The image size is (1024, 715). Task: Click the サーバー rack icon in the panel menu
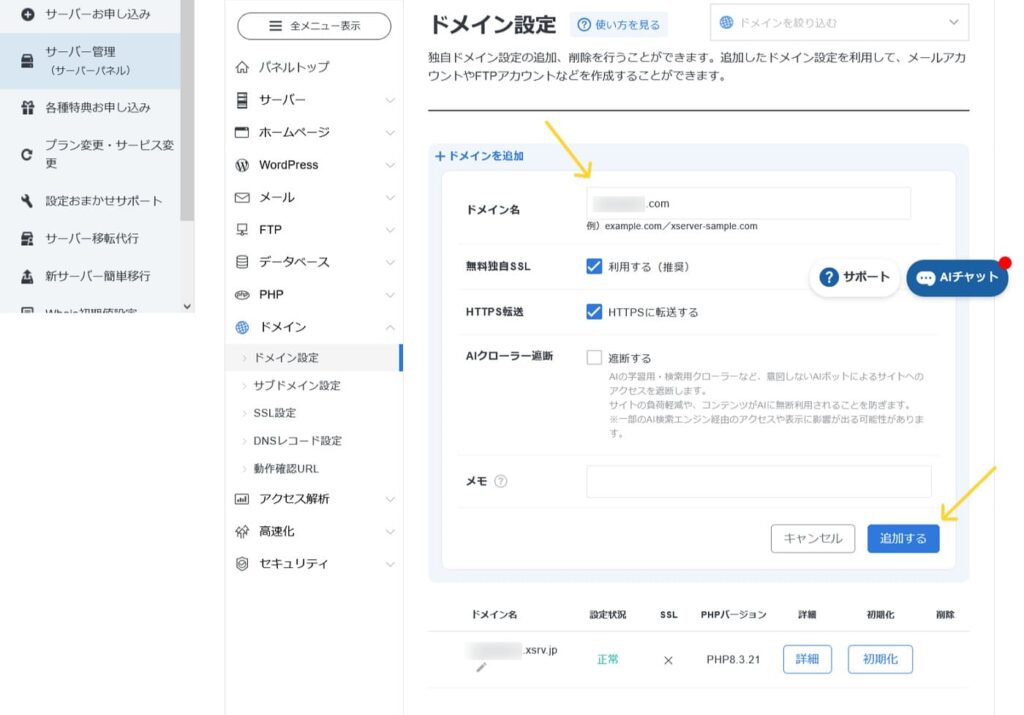(x=242, y=100)
